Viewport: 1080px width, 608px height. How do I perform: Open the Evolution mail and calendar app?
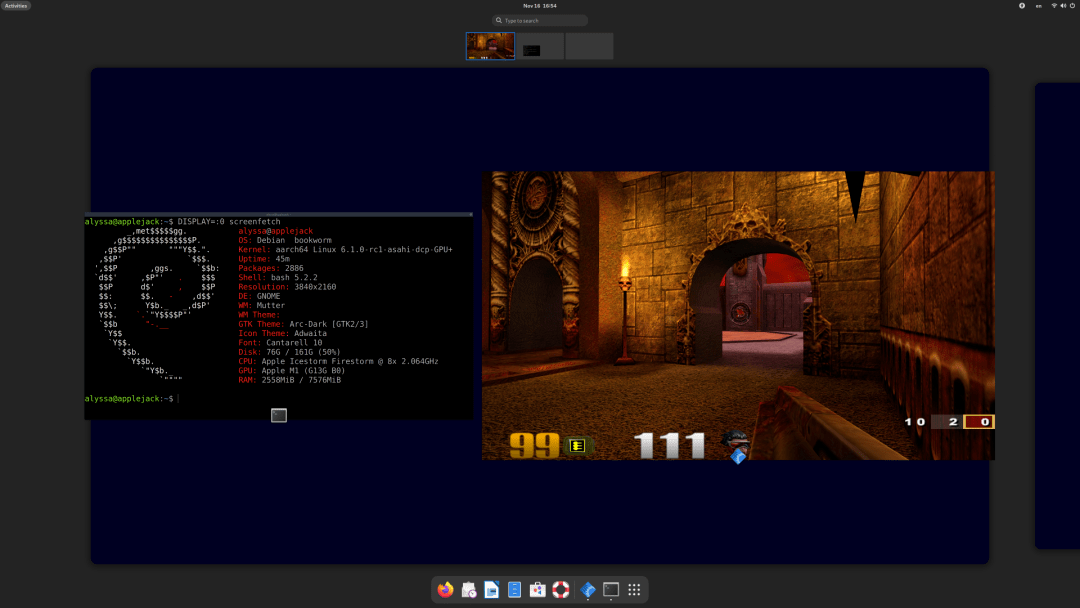pyautogui.click(x=469, y=590)
